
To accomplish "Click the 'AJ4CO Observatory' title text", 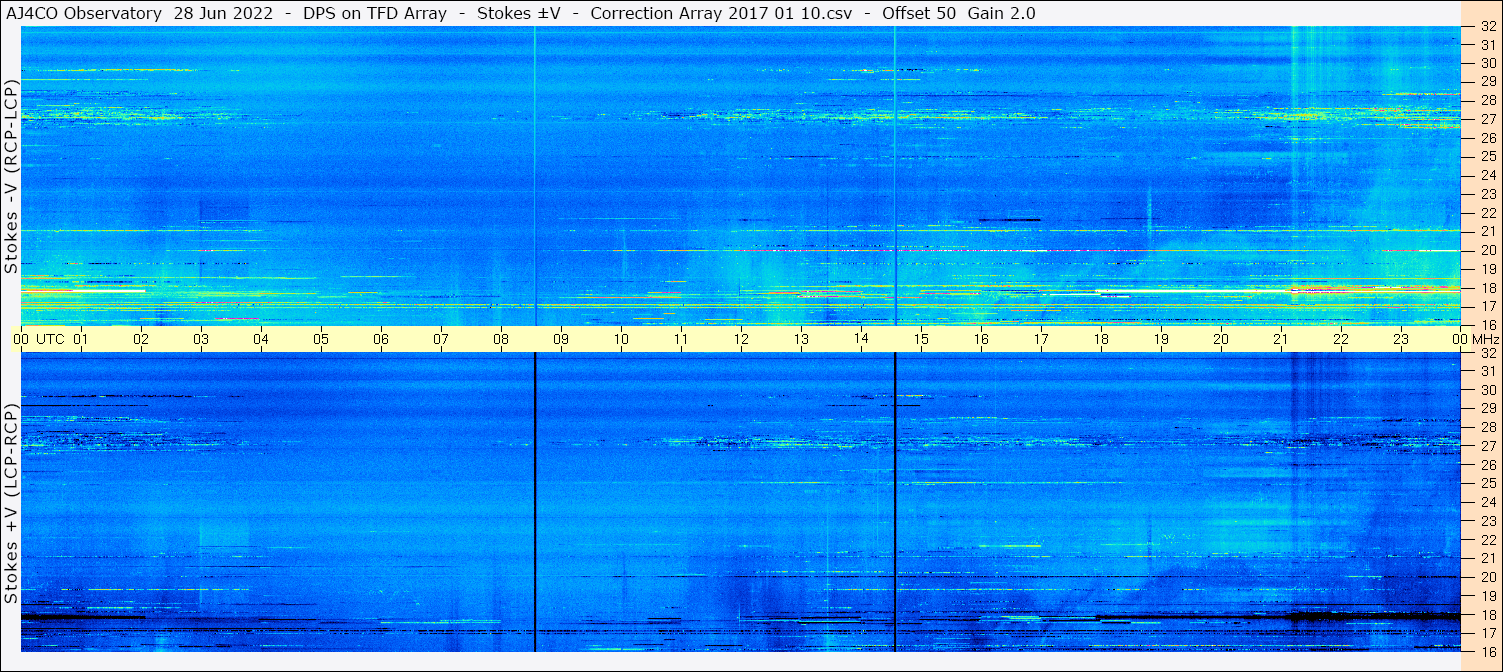I will tap(84, 14).
